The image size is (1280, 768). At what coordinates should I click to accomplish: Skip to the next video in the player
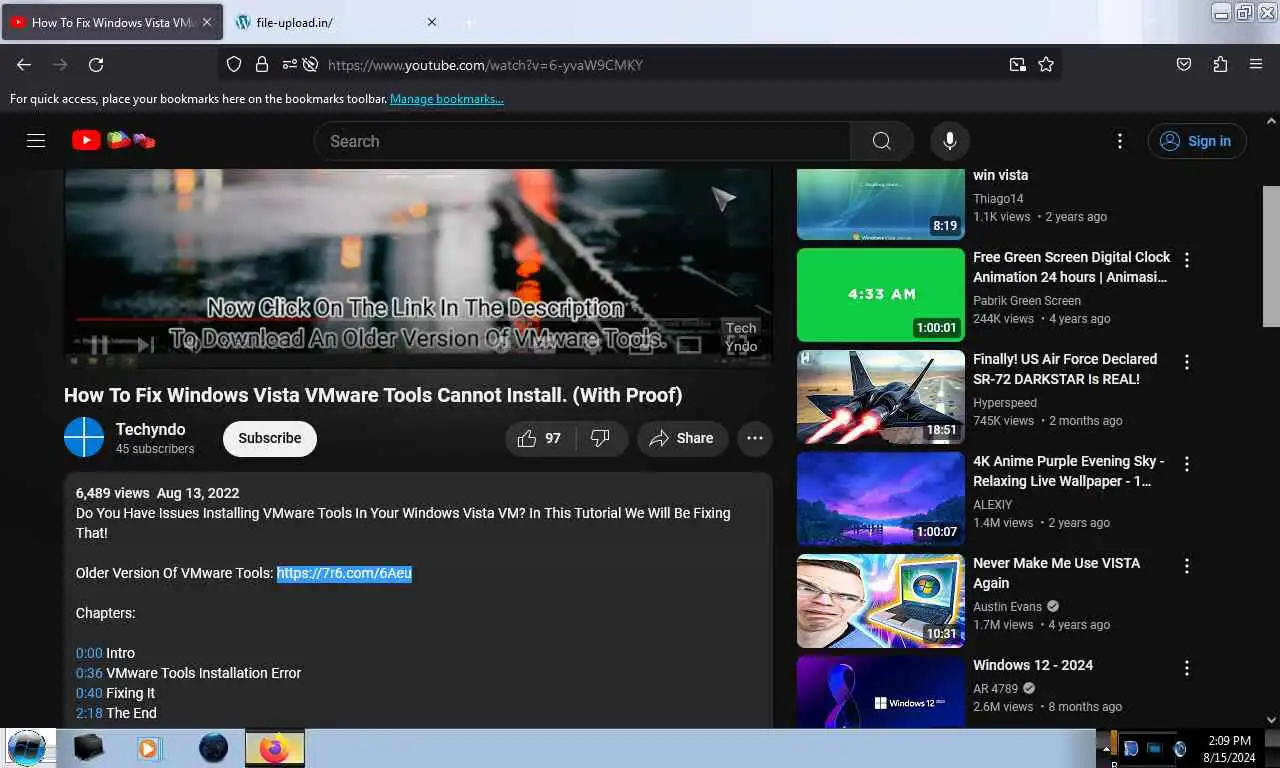click(146, 345)
